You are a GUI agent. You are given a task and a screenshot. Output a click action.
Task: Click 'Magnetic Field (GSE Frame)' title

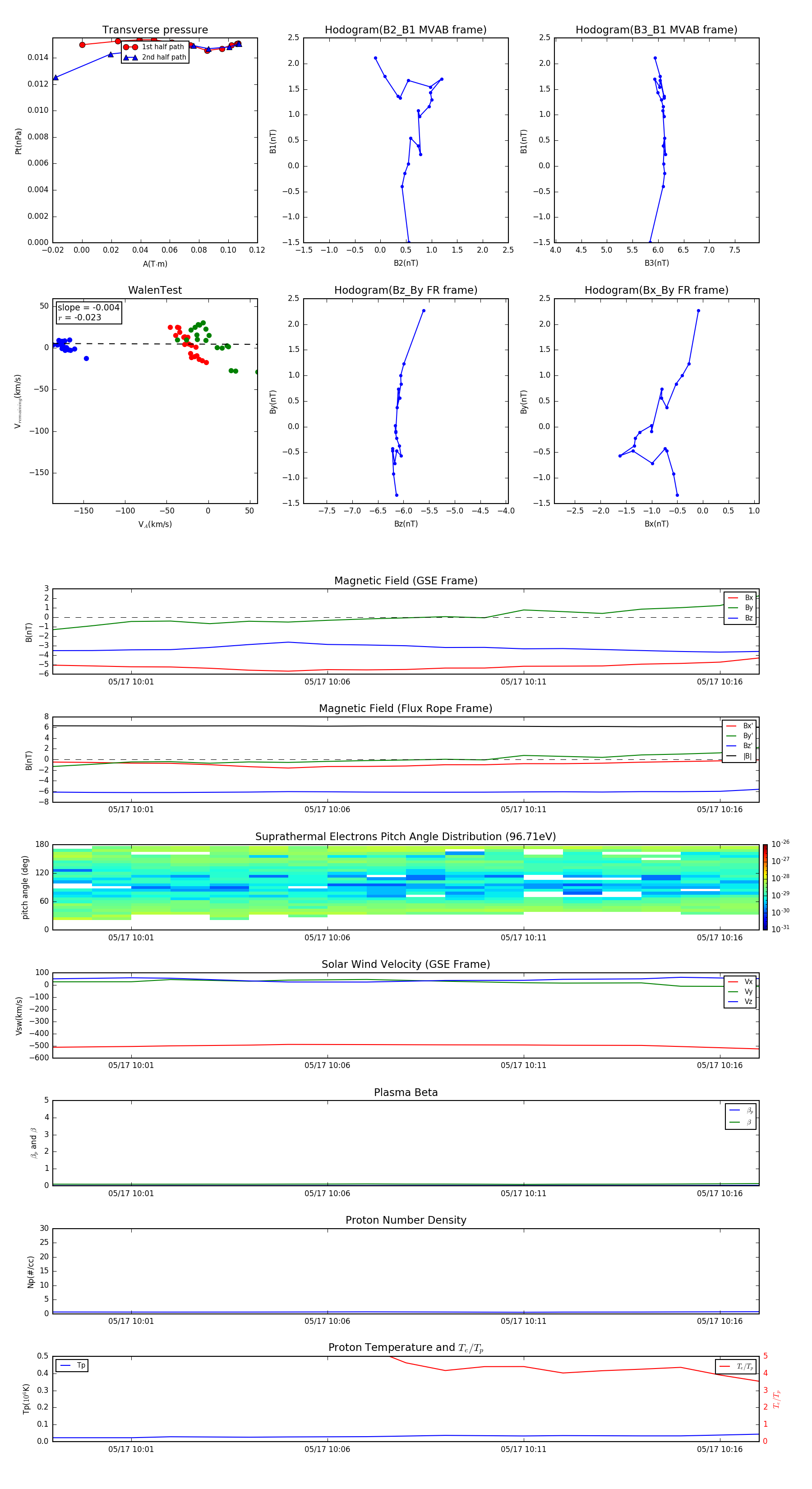(406, 581)
